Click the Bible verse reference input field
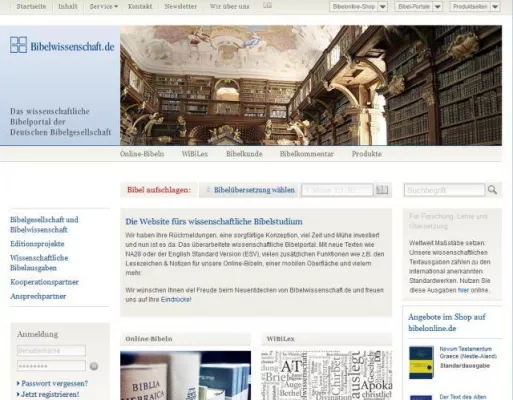The image size is (513, 400). pyautogui.click(x=337, y=190)
